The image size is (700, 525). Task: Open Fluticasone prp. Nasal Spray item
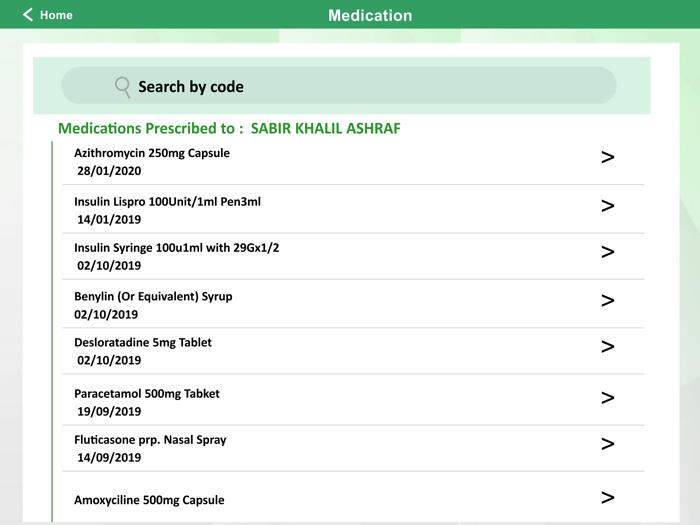point(353,449)
